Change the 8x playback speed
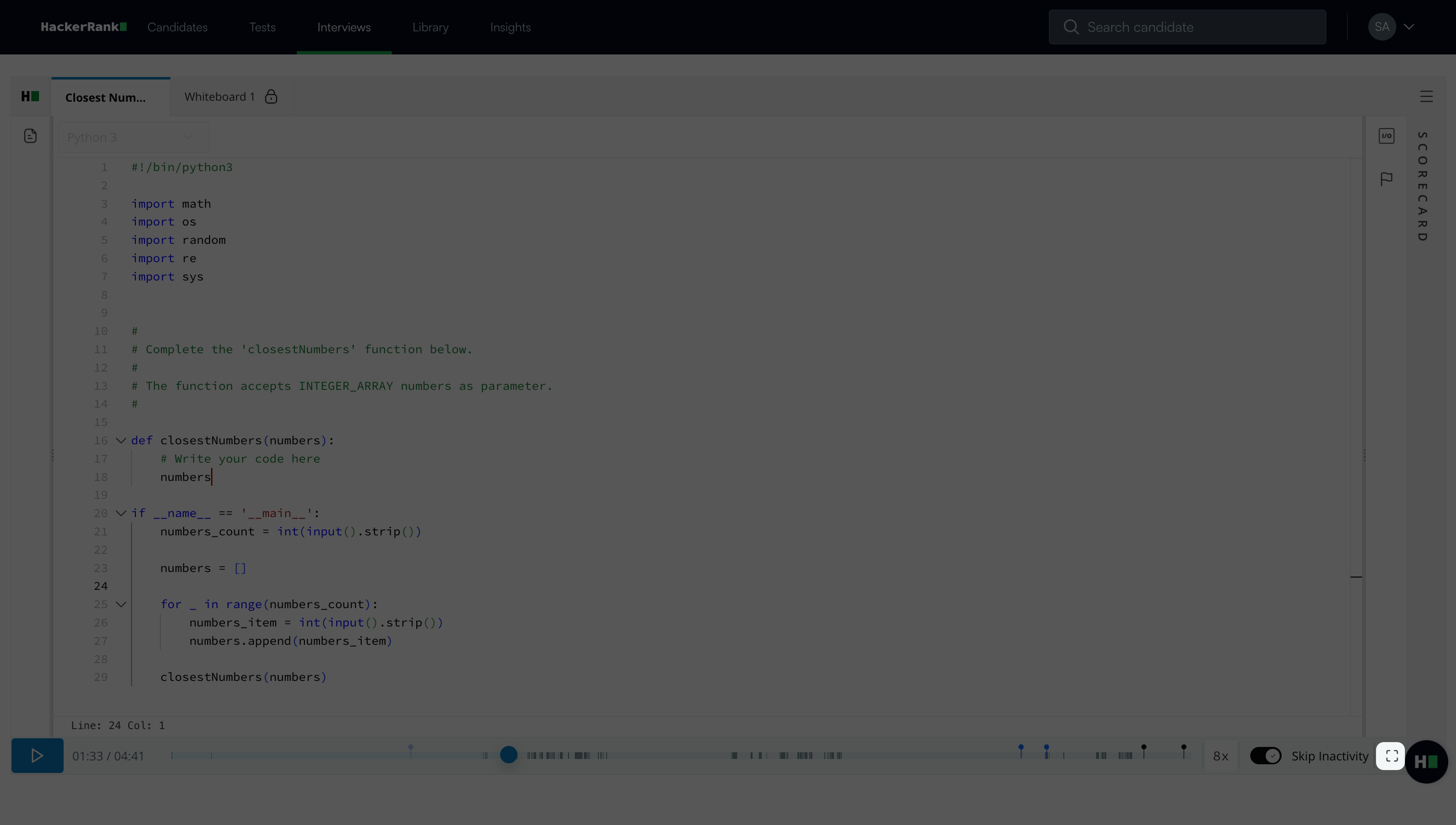 (x=1220, y=756)
